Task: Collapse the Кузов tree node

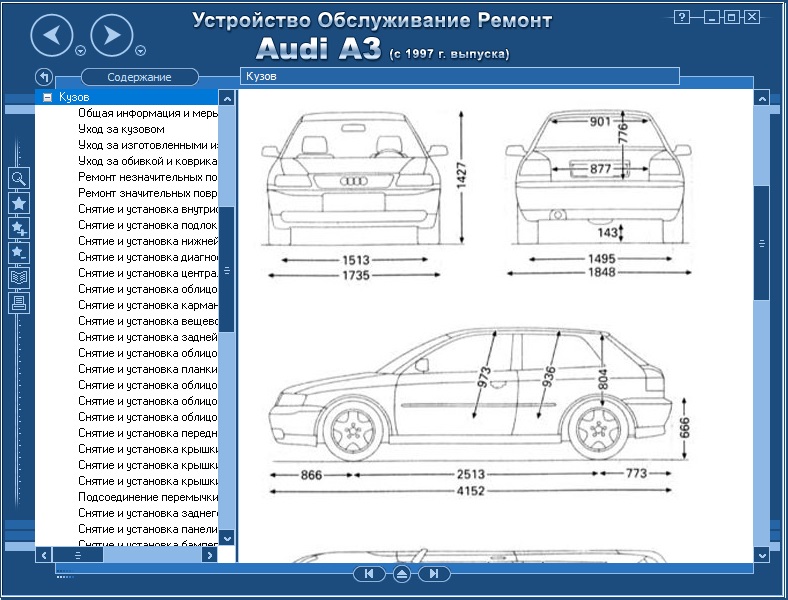Action: click(x=47, y=97)
